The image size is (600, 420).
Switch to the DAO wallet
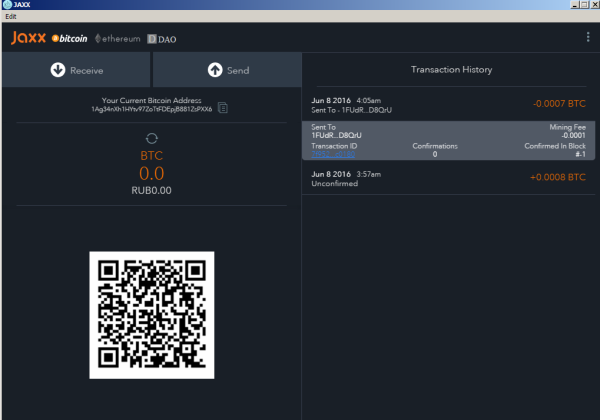164,39
